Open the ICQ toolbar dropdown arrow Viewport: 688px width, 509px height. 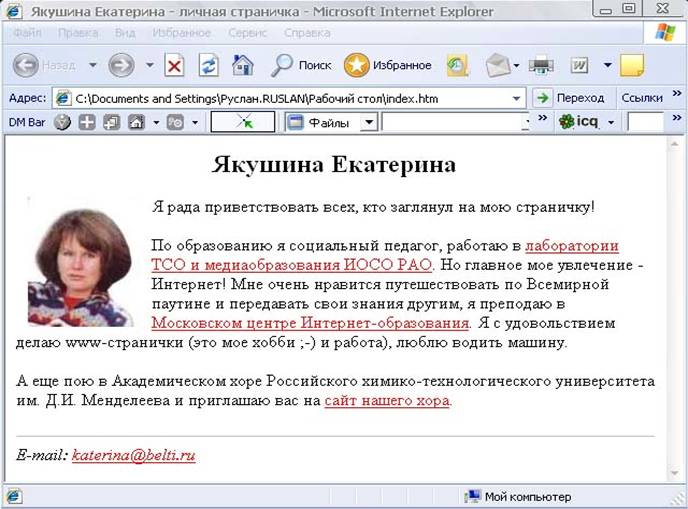pyautogui.click(x=611, y=122)
